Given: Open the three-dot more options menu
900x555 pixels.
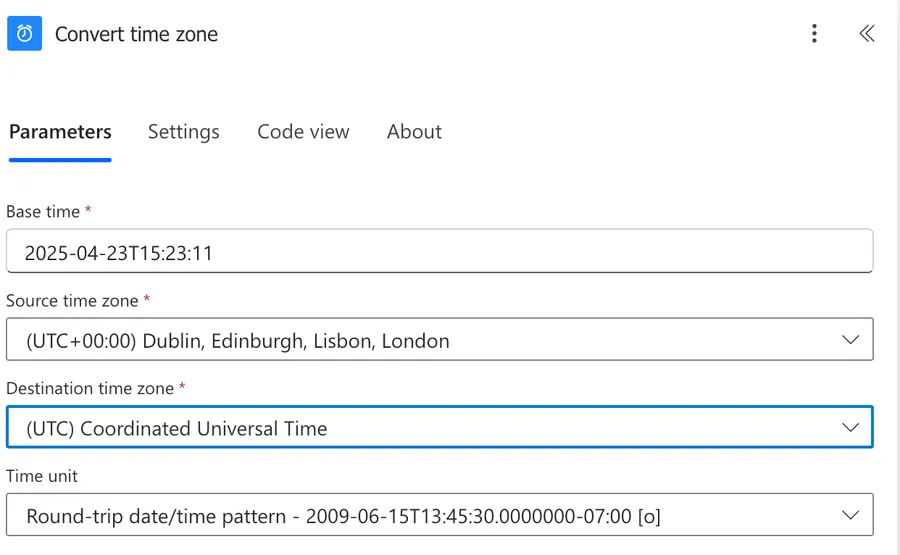Looking at the screenshot, I should tap(814, 34).
